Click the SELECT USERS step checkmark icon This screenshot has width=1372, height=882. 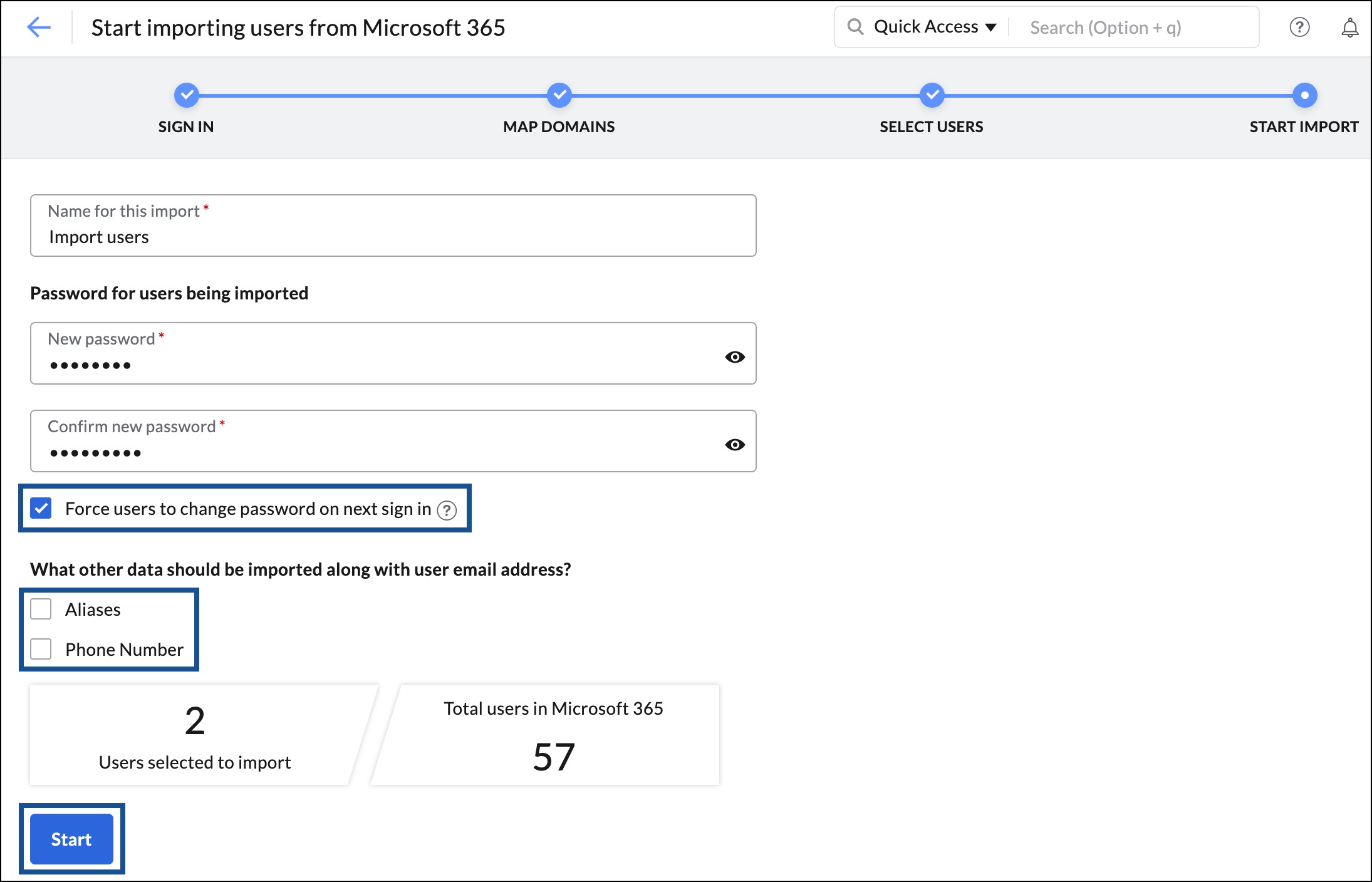coord(930,94)
